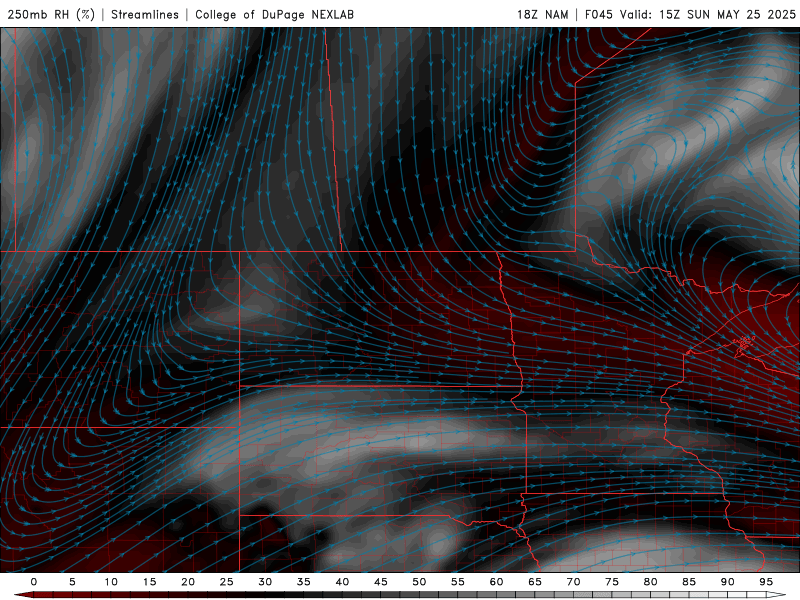Click the 35 tick label on the color scale
This screenshot has height=600, width=800.
(304, 582)
